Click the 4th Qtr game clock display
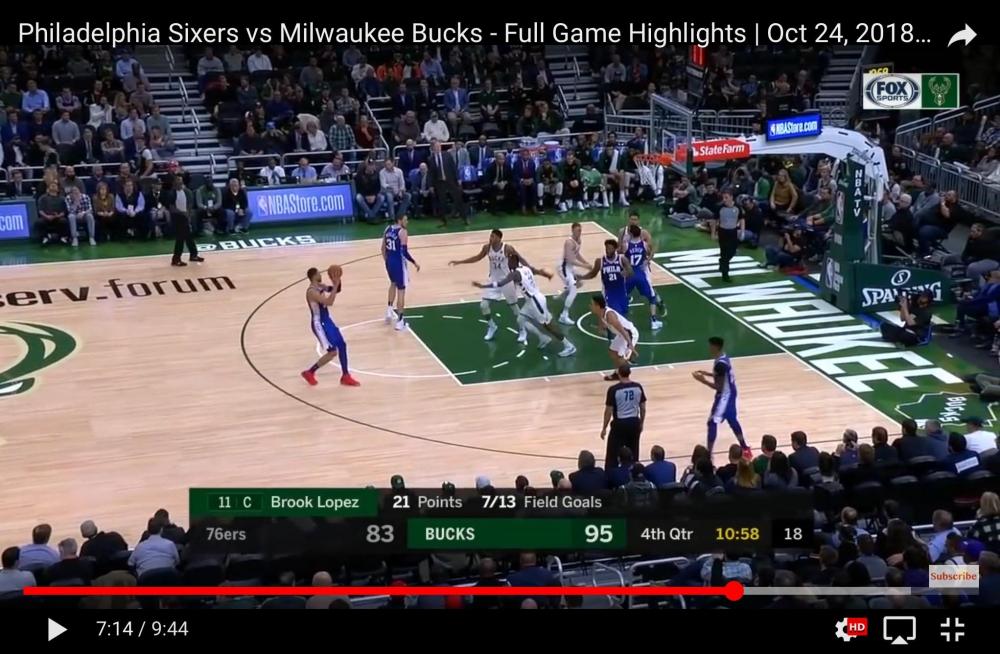This screenshot has width=1000, height=654. (x=698, y=533)
